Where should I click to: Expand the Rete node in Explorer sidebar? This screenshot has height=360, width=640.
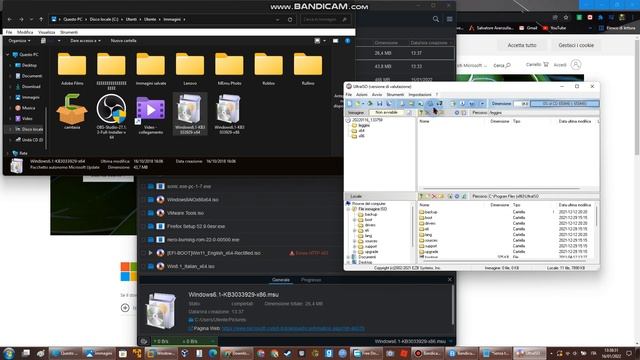coord(8,153)
